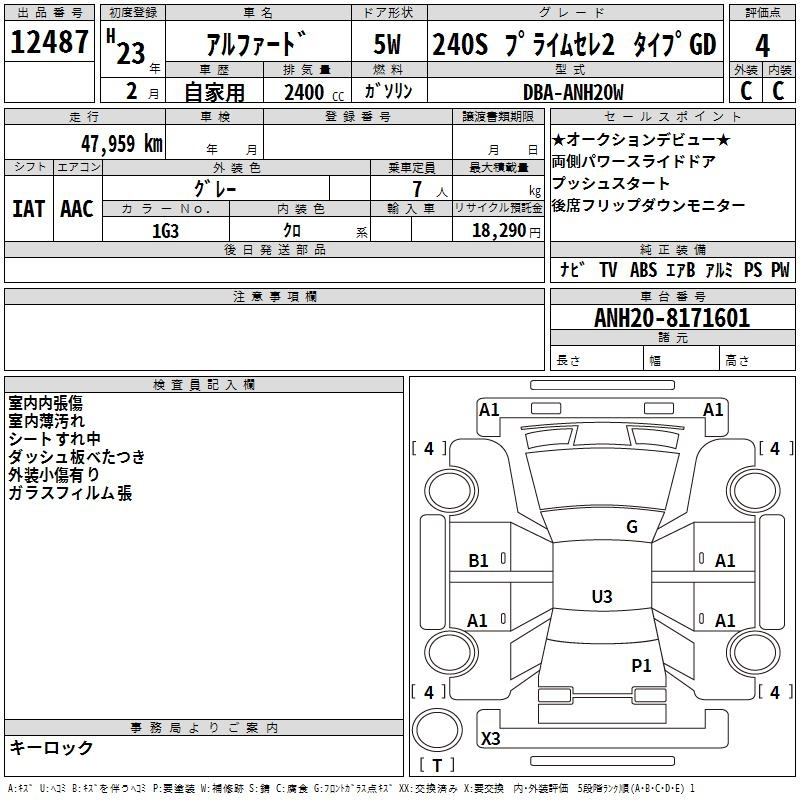Viewport: 800px width, 800px height.
Task: Click the IAT shift type cell
Action: click(x=28, y=209)
